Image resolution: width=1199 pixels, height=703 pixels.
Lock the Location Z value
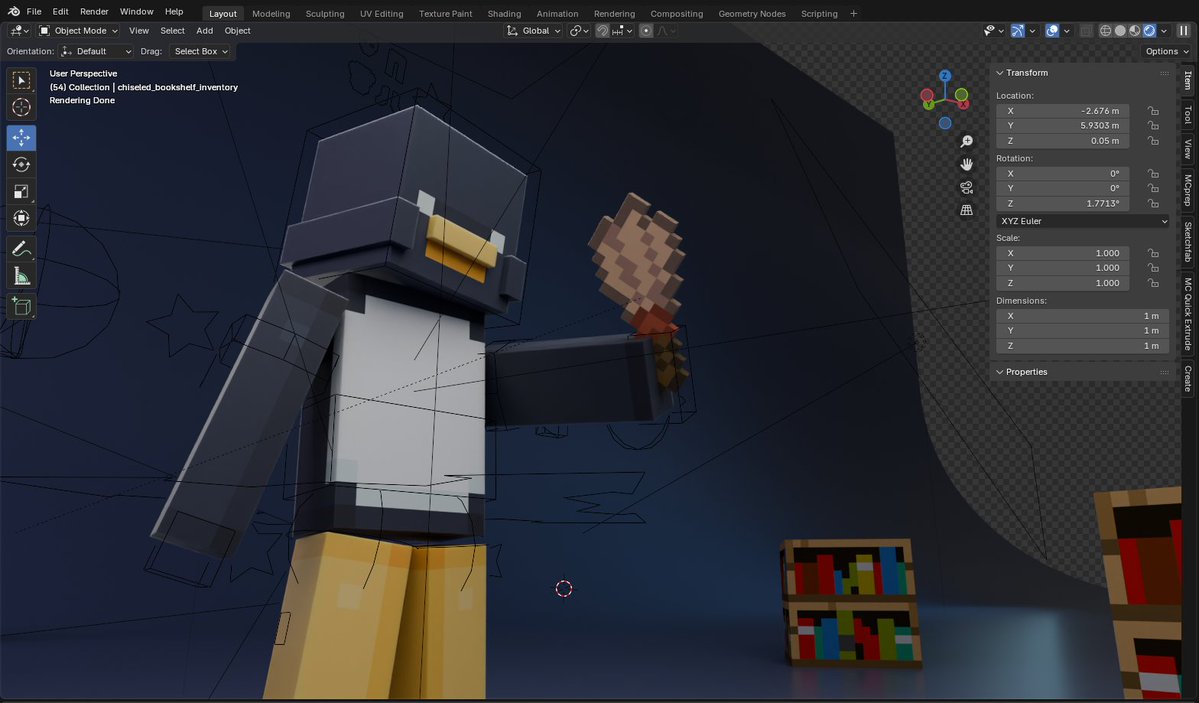tap(1153, 141)
